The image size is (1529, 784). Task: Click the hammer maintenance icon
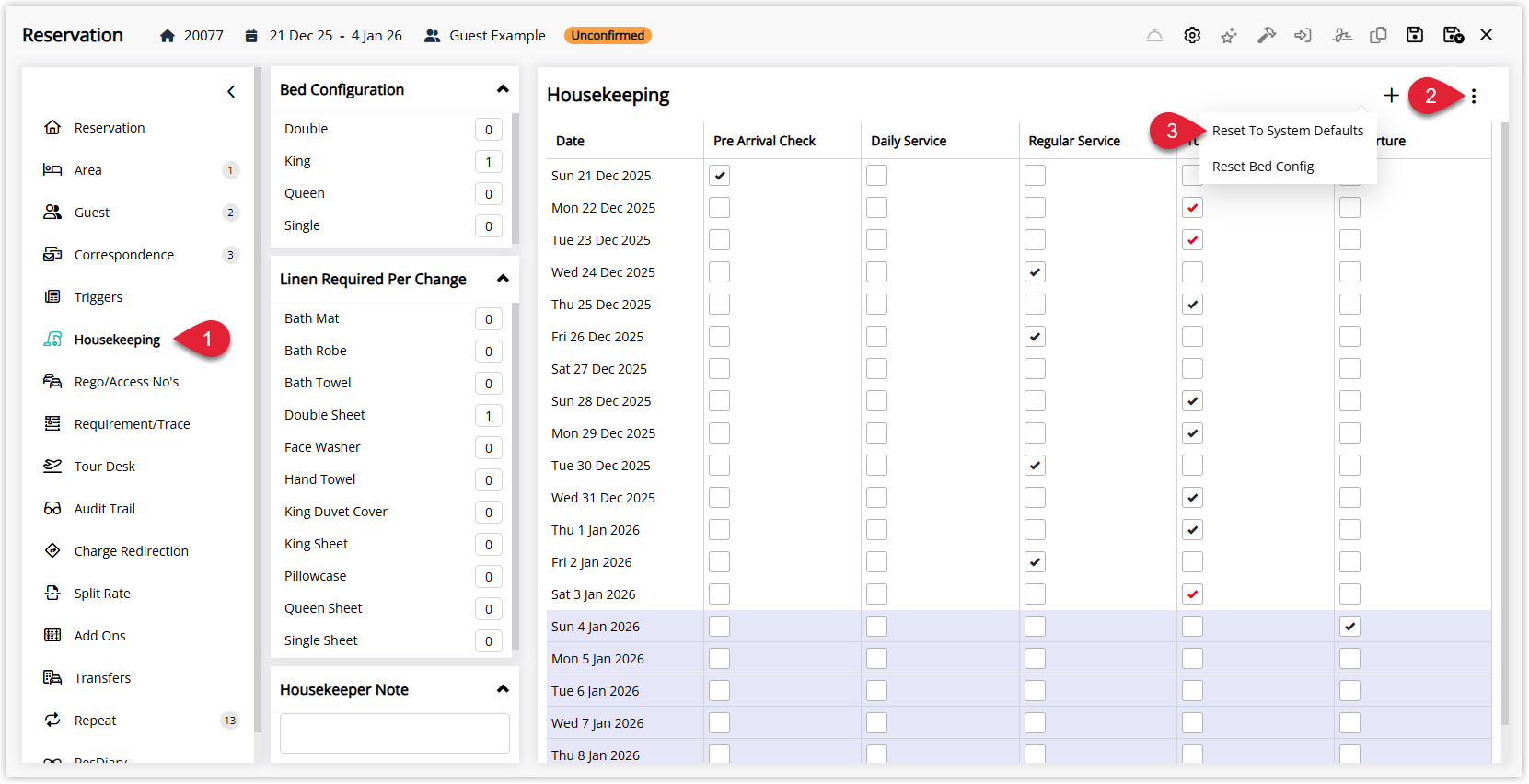pyautogui.click(x=1267, y=35)
